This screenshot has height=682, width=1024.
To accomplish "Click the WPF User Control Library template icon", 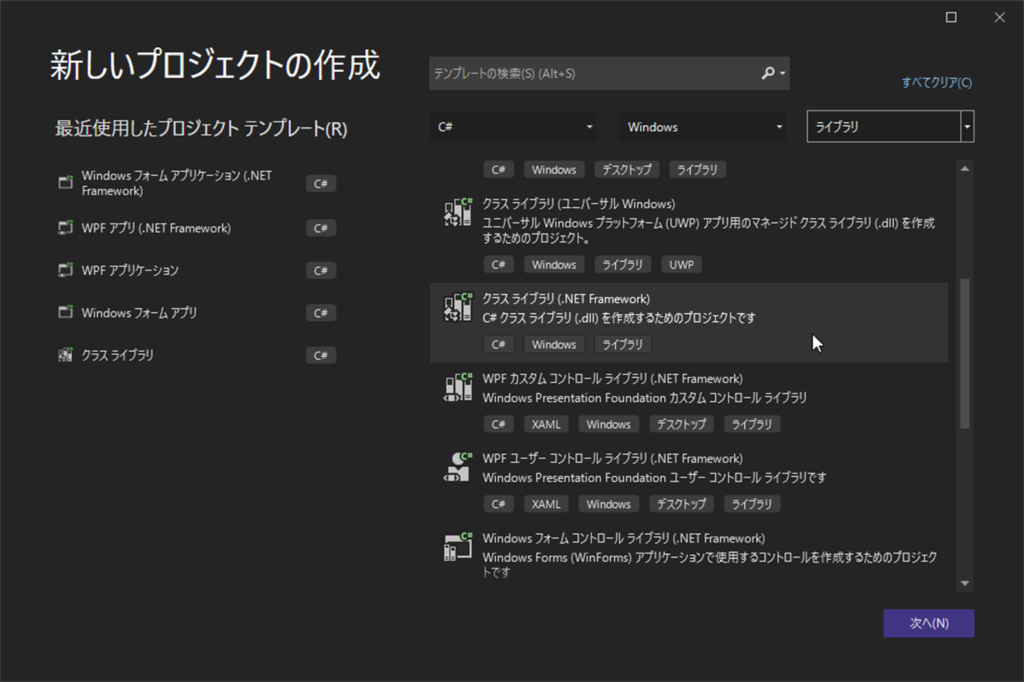I will click(457, 467).
